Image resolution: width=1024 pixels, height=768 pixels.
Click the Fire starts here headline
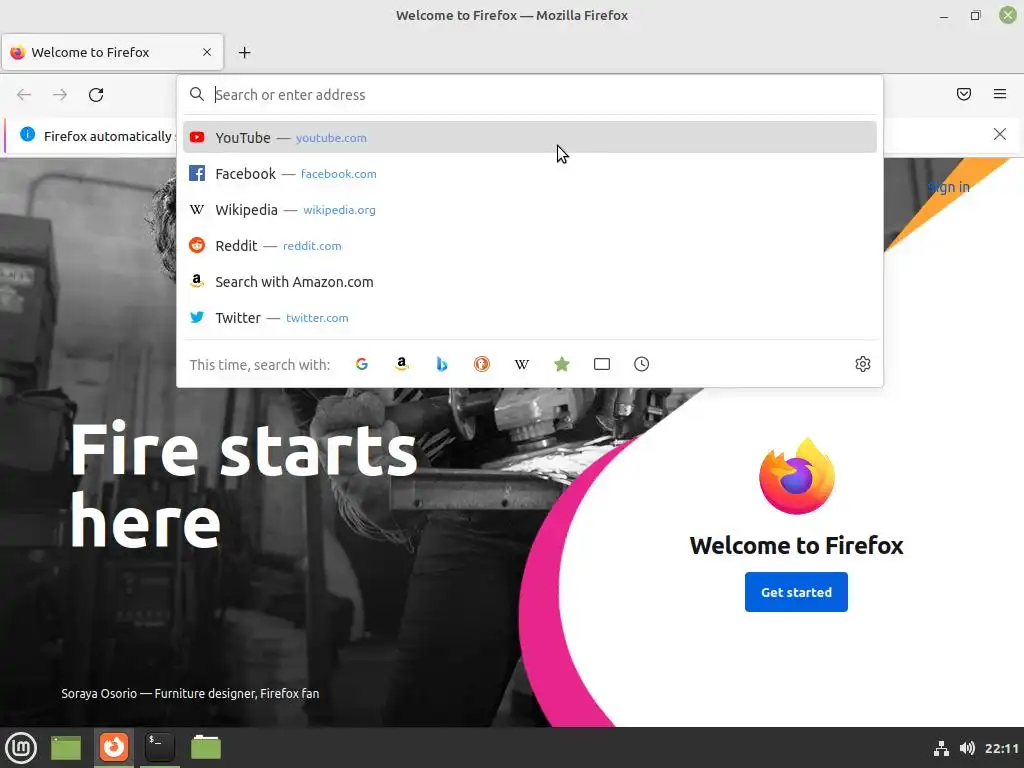coord(243,485)
